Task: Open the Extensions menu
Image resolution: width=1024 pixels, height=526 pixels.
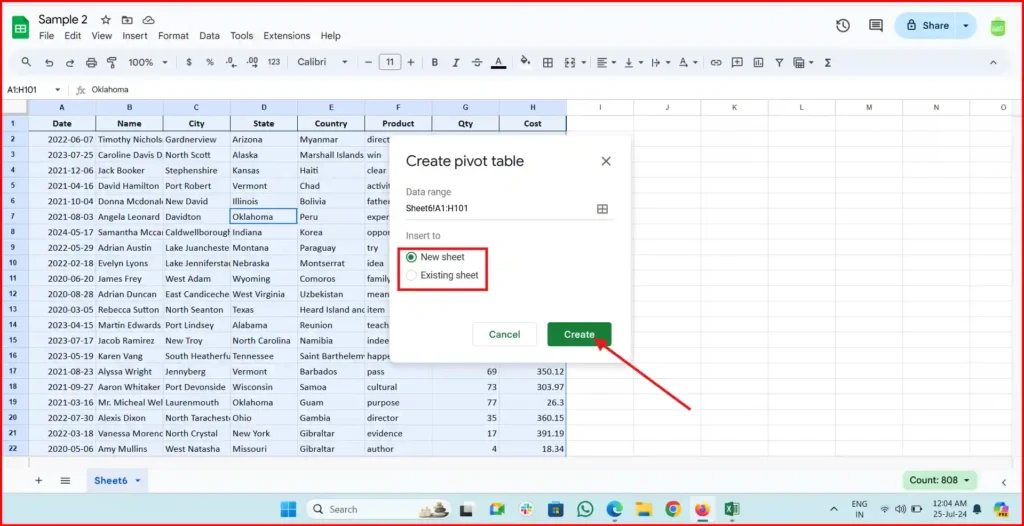Action: [287, 36]
